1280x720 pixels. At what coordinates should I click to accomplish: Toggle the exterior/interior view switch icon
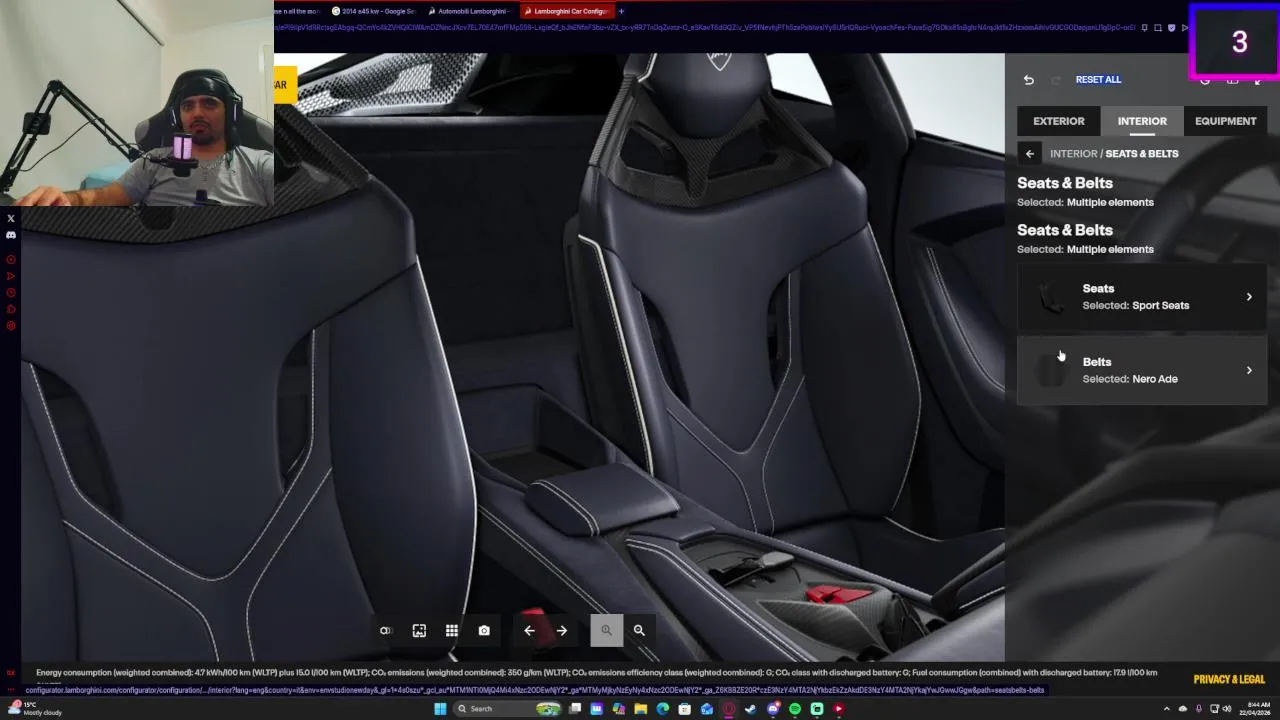385,630
